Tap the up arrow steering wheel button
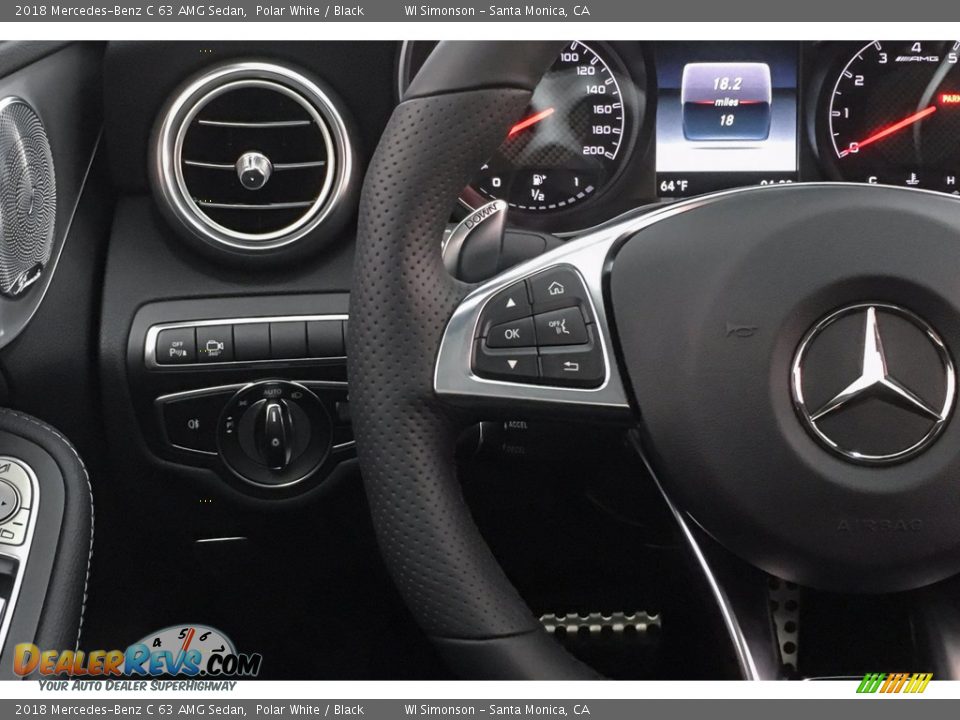 509,302
